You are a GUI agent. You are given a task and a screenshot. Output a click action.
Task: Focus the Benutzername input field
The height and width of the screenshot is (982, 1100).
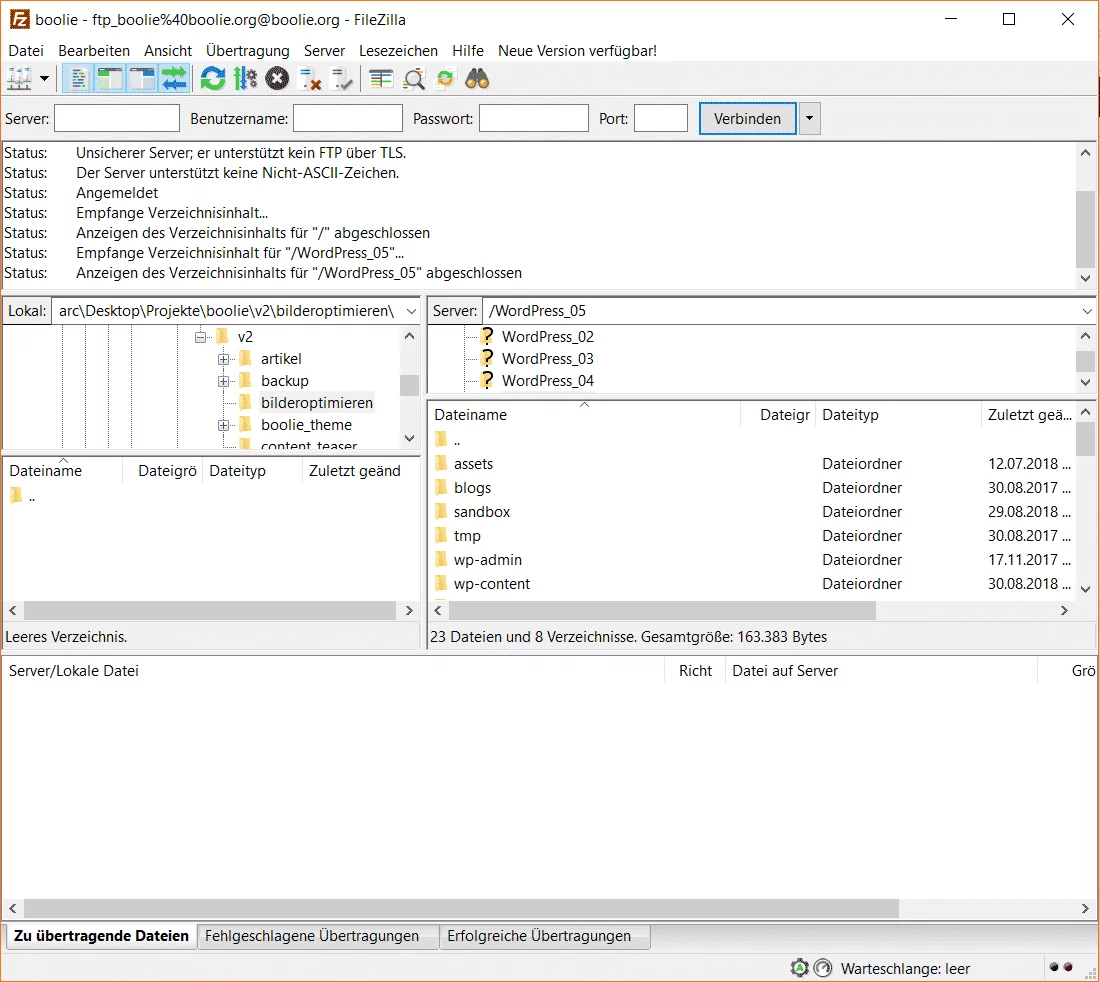point(348,118)
